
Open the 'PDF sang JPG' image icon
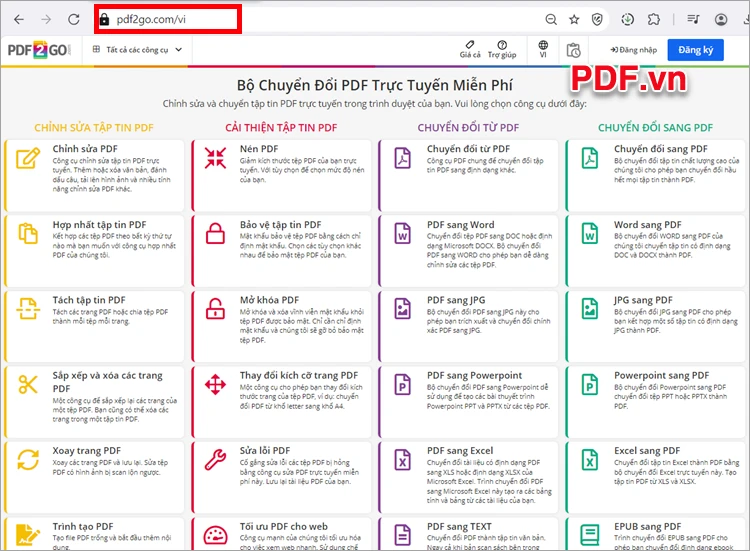[x=402, y=309]
